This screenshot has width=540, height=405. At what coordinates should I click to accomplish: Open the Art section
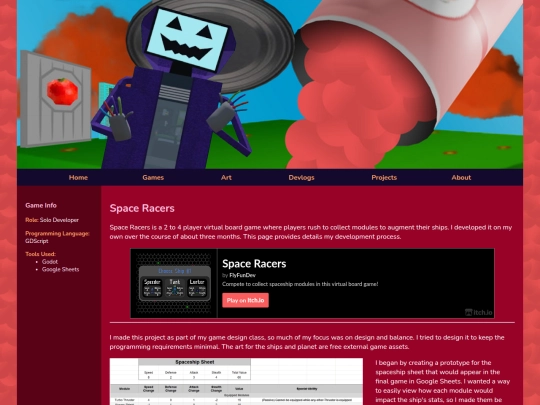[226, 177]
